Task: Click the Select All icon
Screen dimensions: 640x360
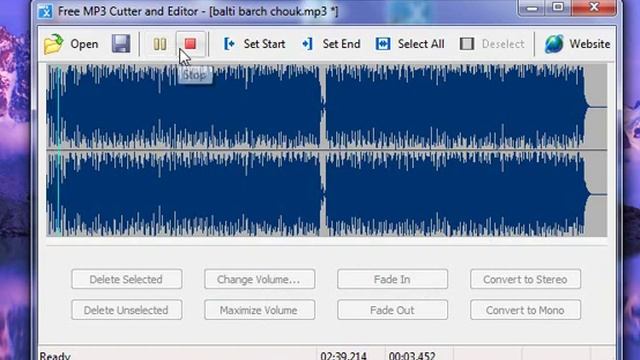Action: tap(383, 44)
